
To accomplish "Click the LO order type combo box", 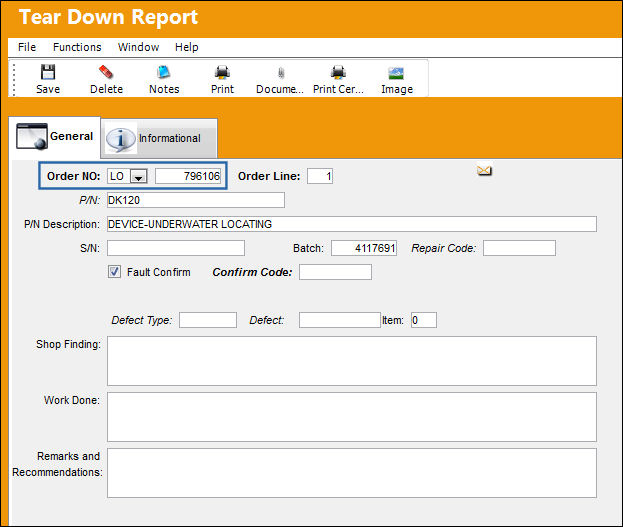I will [127, 176].
